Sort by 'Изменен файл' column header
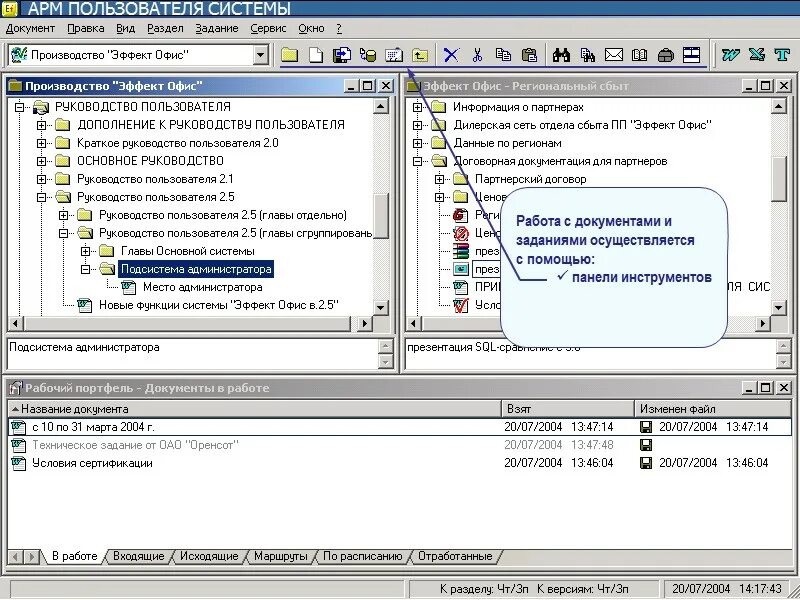Viewport: 800px width, 600px height. pyautogui.click(x=713, y=409)
